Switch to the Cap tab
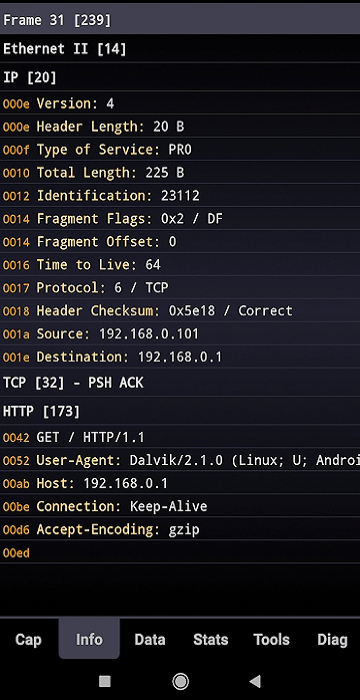 coord(28,639)
